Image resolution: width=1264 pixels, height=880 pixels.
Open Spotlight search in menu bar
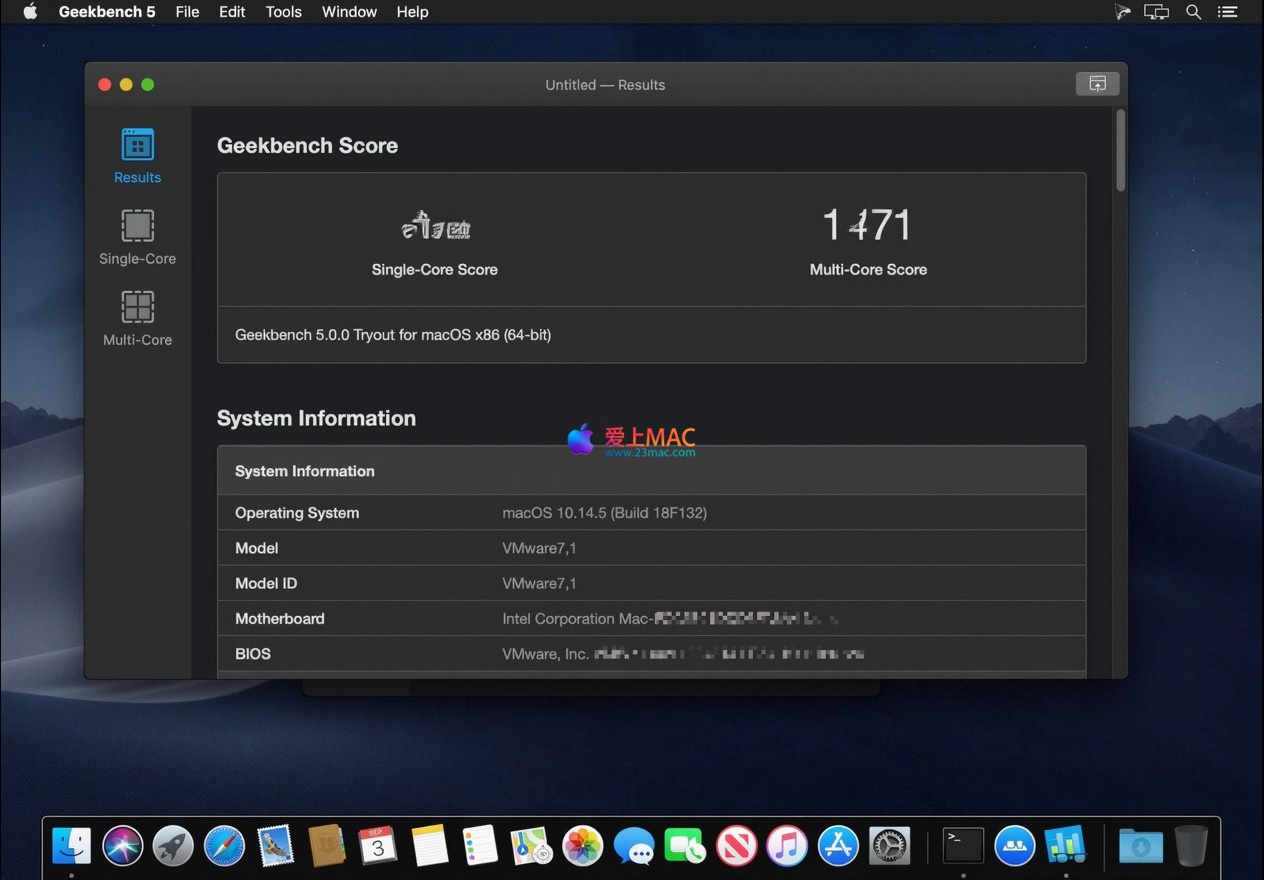tap(1193, 12)
